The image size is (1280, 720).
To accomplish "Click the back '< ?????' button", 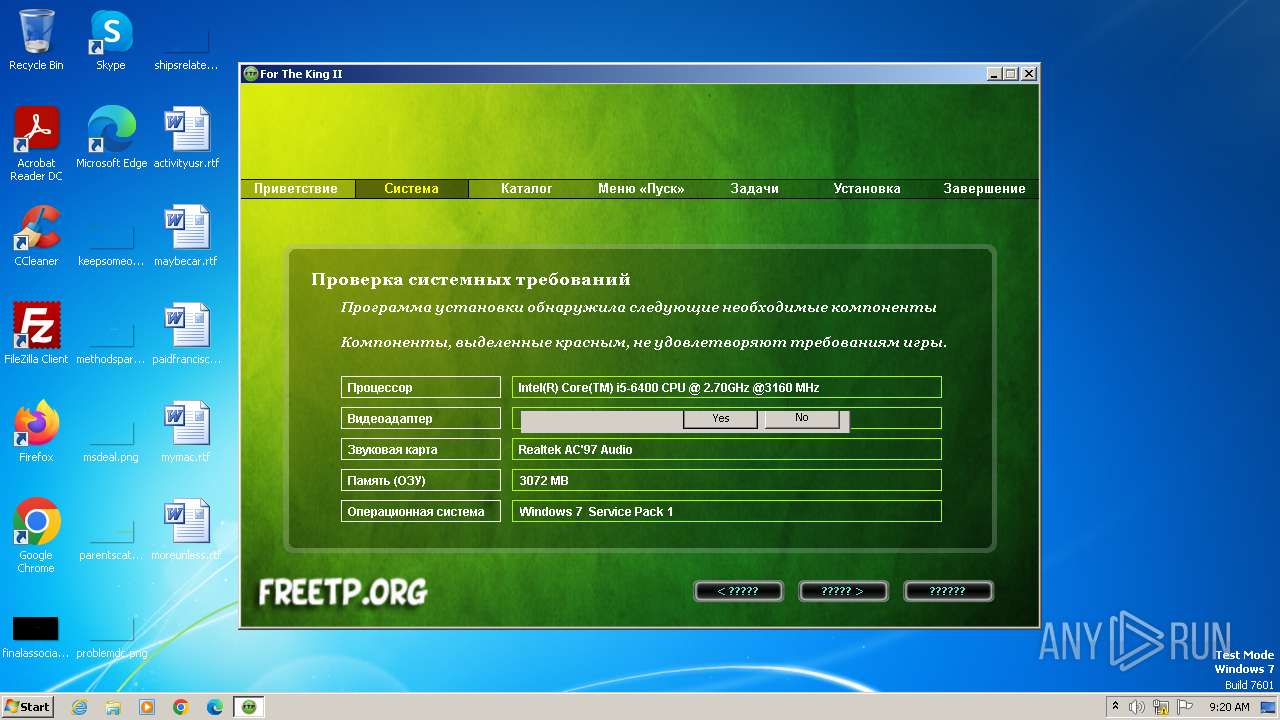I will [x=738, y=591].
